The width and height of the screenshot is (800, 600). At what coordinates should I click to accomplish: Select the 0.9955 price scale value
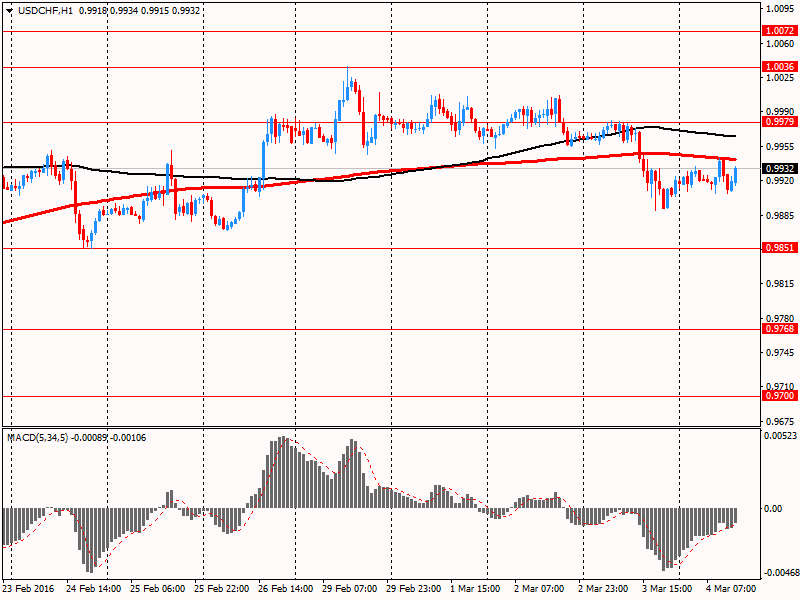(781, 147)
